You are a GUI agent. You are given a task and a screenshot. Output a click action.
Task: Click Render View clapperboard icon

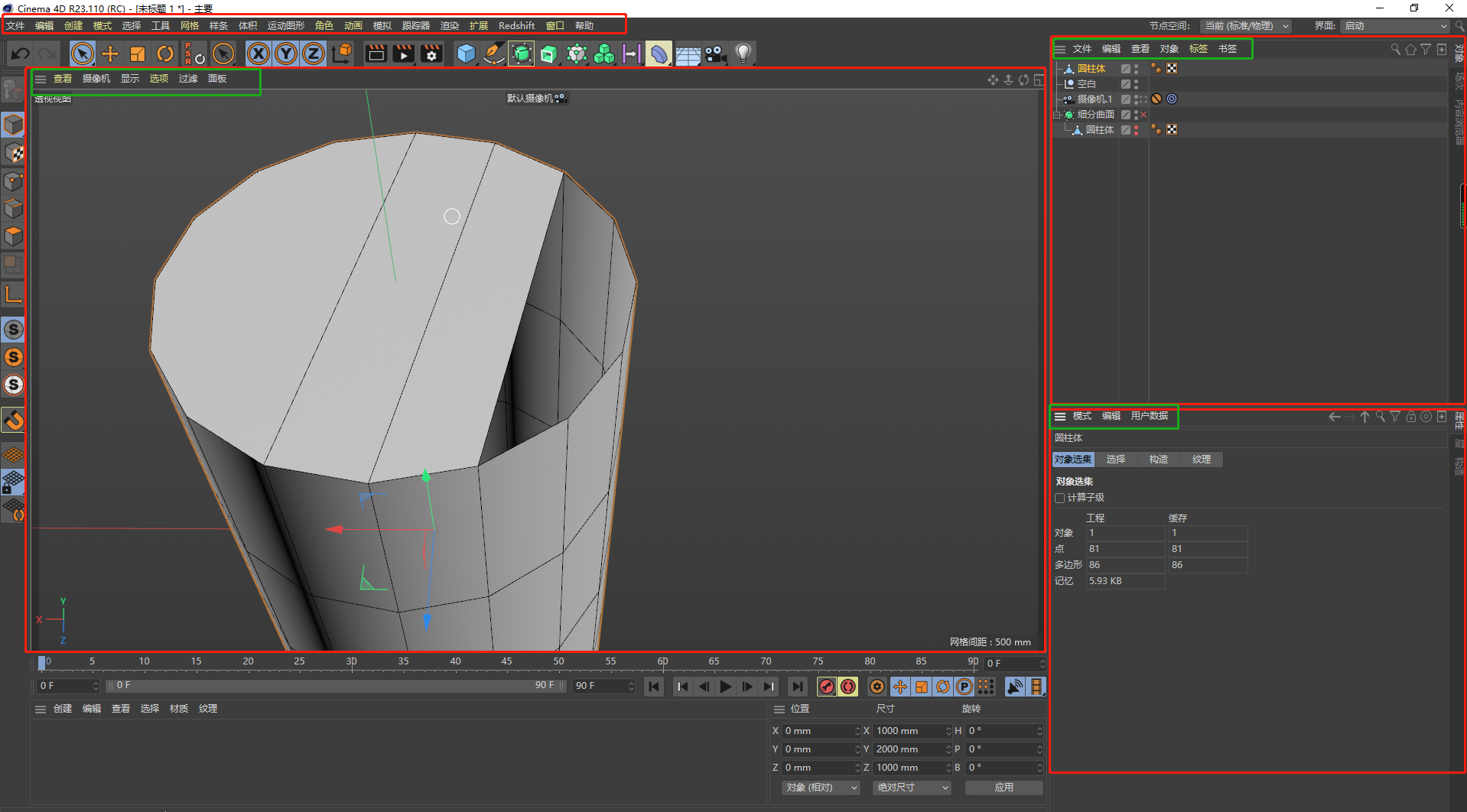click(376, 54)
